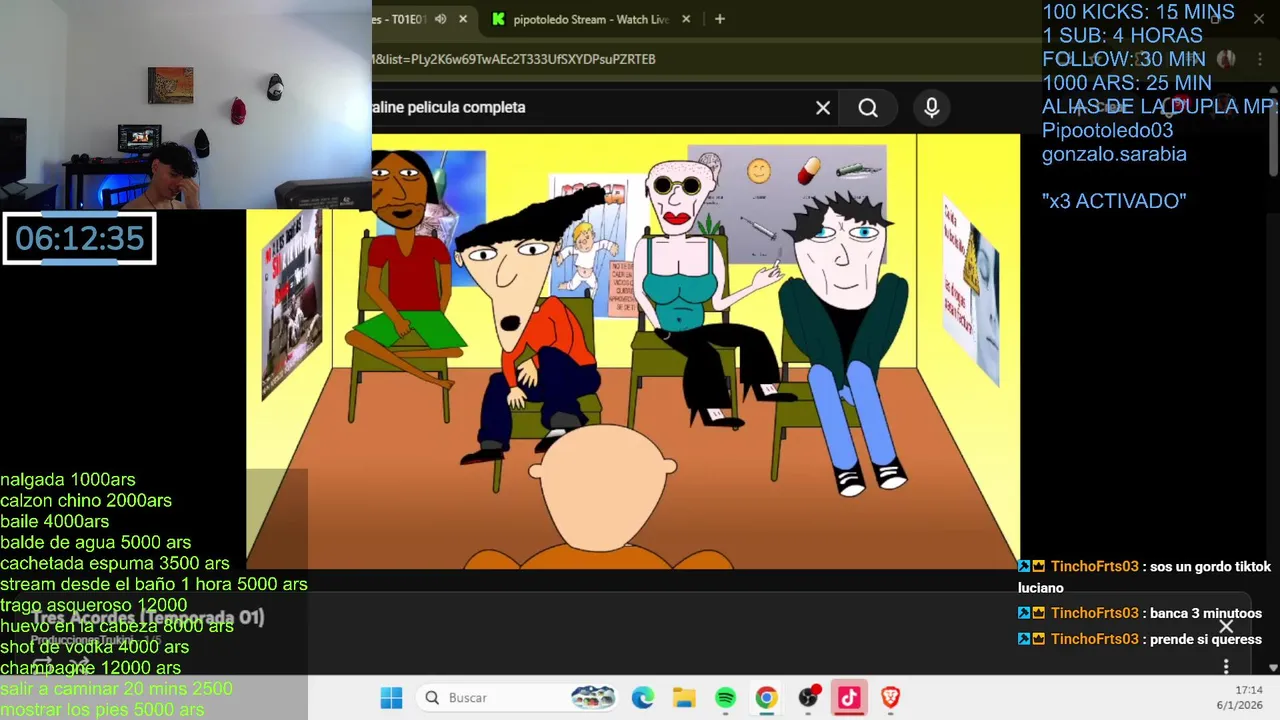Close the T01E01 YouTube tab
This screenshot has width=1280, height=720.
463,19
